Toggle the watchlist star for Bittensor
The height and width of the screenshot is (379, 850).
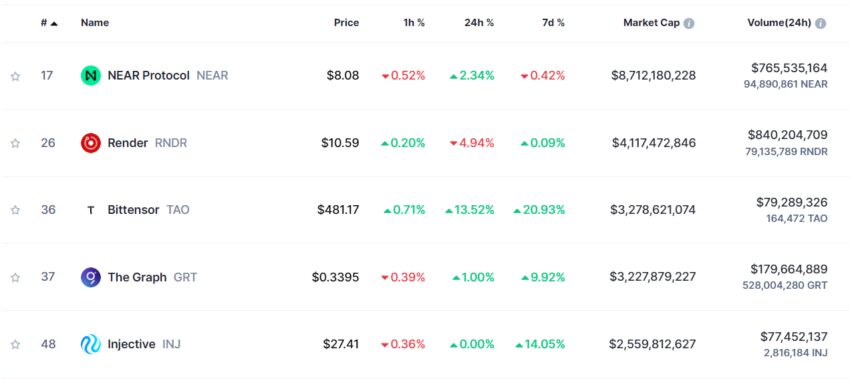15,210
